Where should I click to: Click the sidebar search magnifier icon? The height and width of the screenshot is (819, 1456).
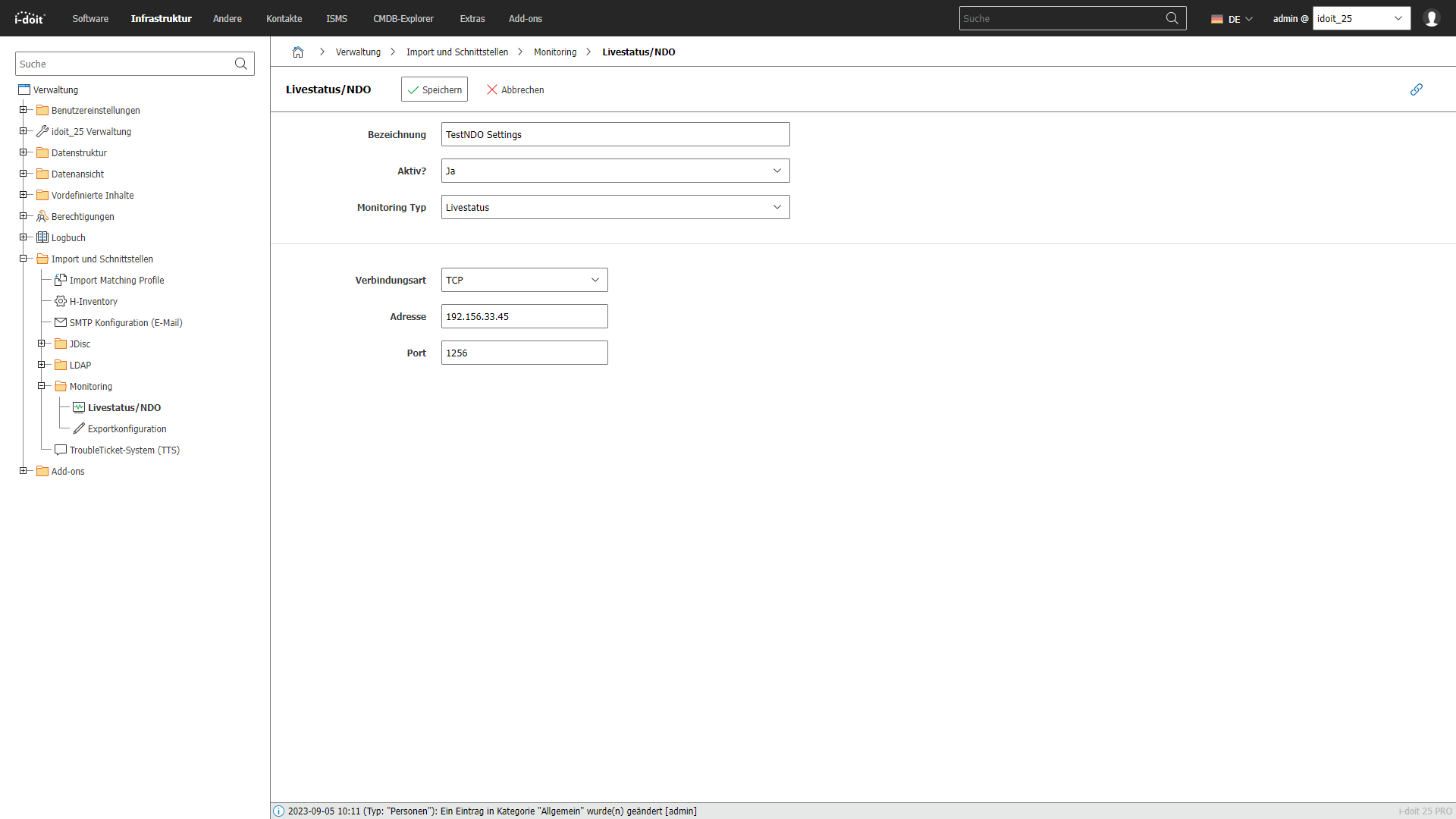pos(241,64)
